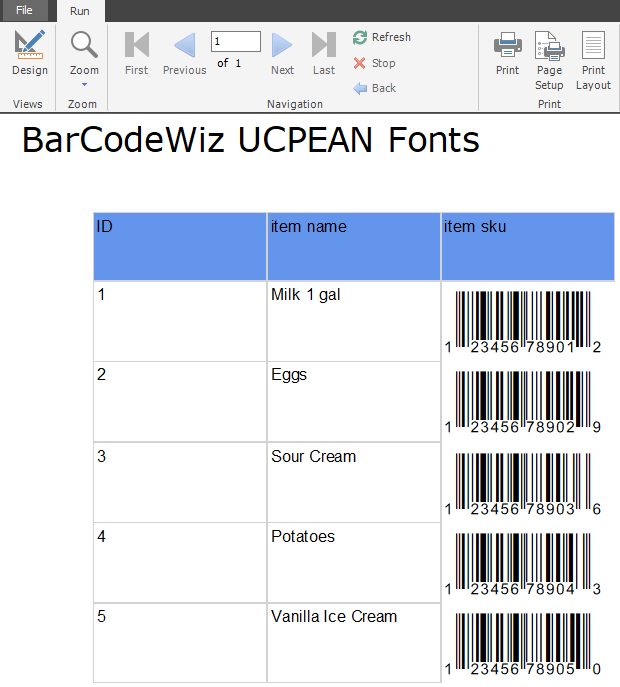Screen dimensions: 620x687
Task: Click ID cell with value 5
Action: (x=180, y=643)
